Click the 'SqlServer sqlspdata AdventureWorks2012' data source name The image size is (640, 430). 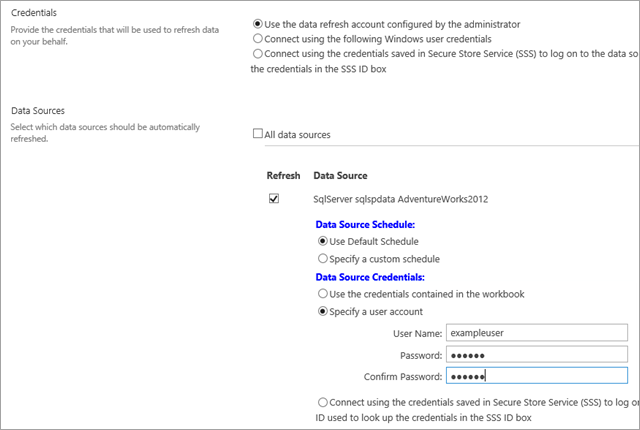(401, 199)
